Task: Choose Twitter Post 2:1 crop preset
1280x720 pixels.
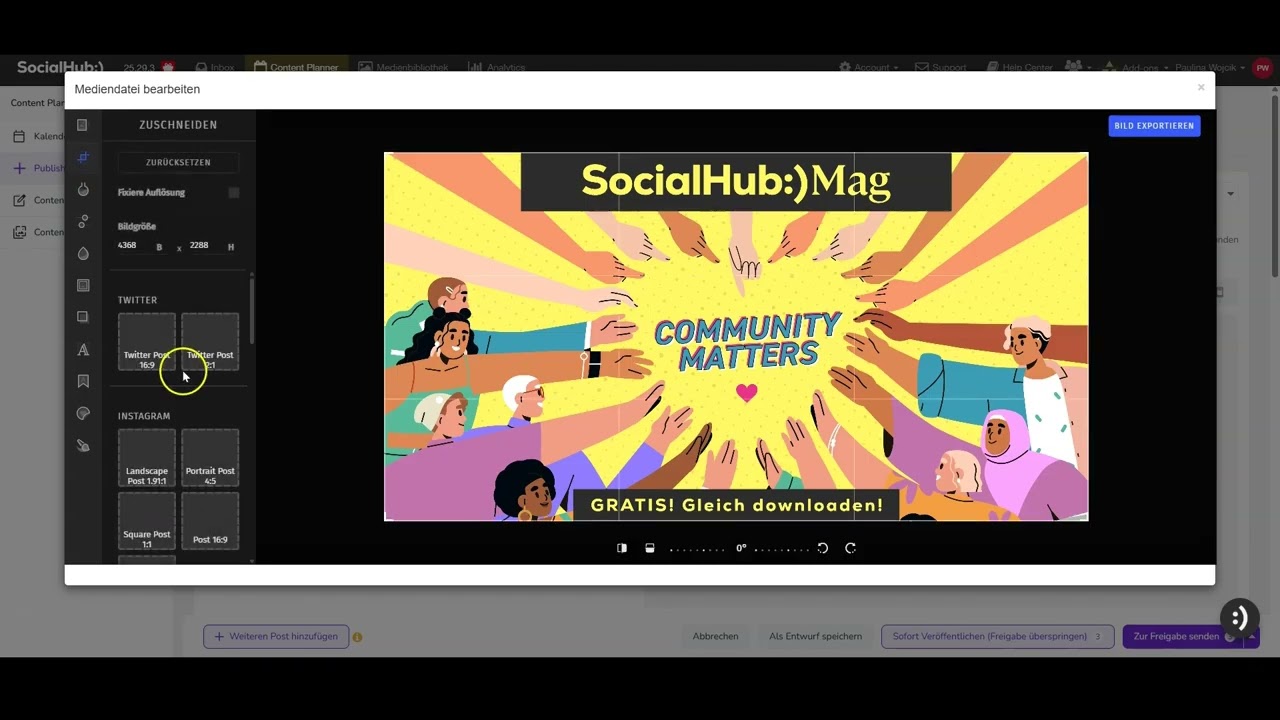Action: (210, 342)
